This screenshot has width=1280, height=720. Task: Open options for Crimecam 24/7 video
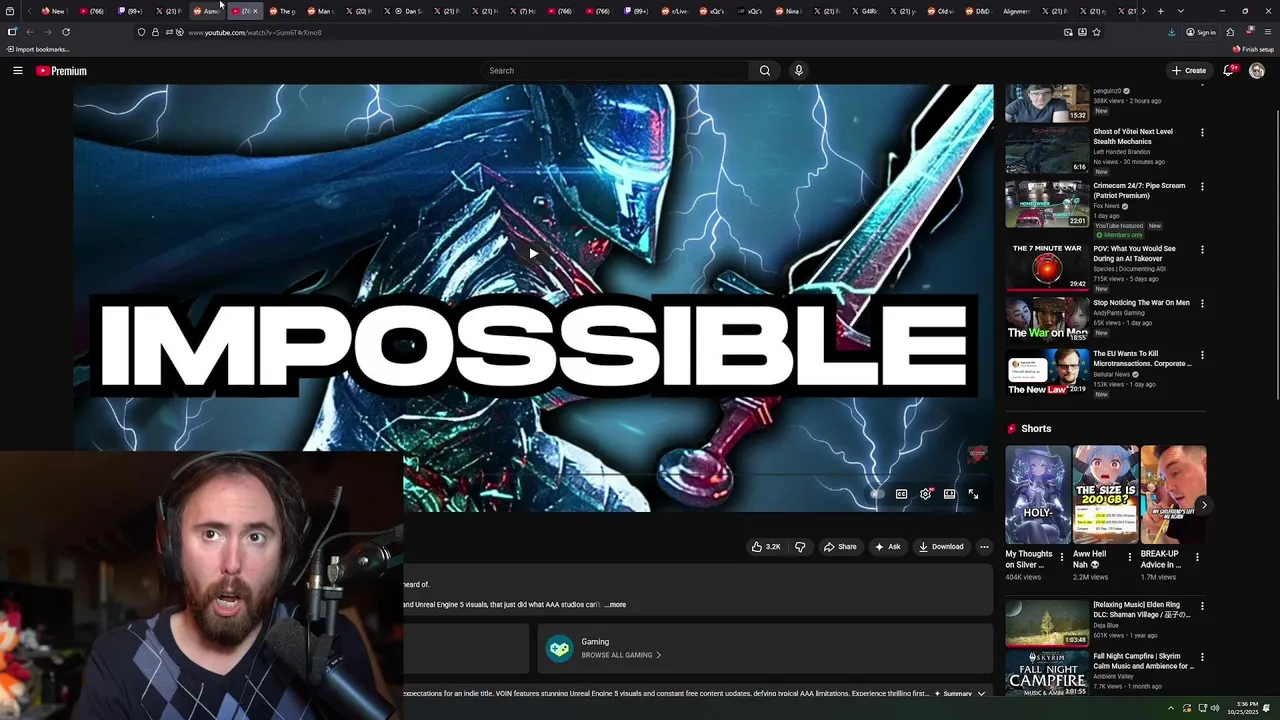(1202, 186)
